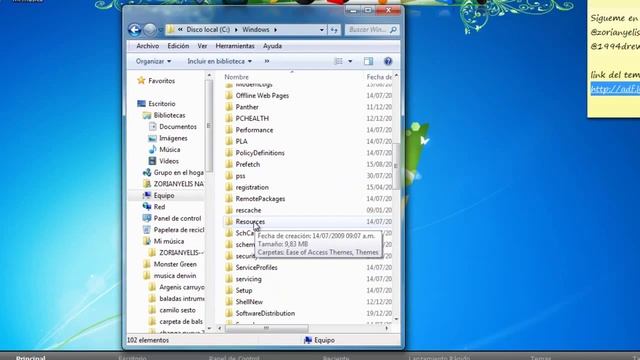Sort by the Fecha de column header
This screenshot has height=360, width=640.
[378, 77]
